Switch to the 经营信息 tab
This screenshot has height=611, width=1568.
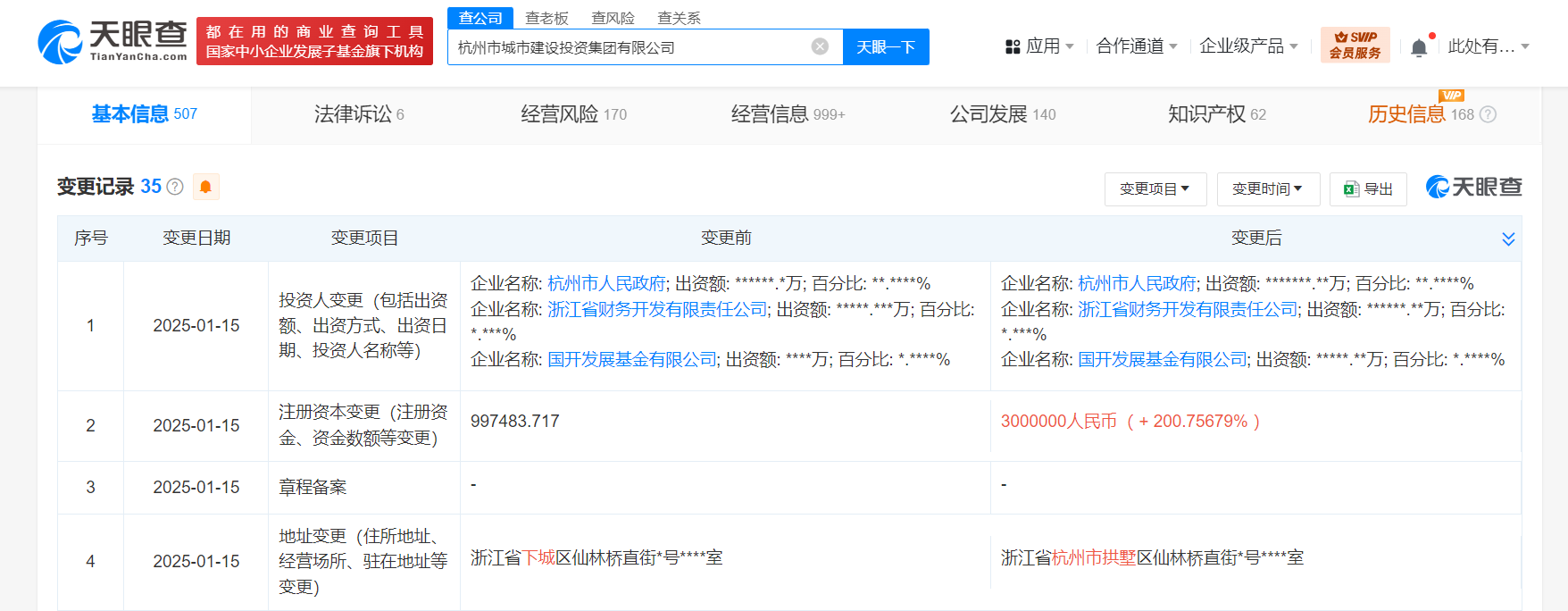coord(788,114)
